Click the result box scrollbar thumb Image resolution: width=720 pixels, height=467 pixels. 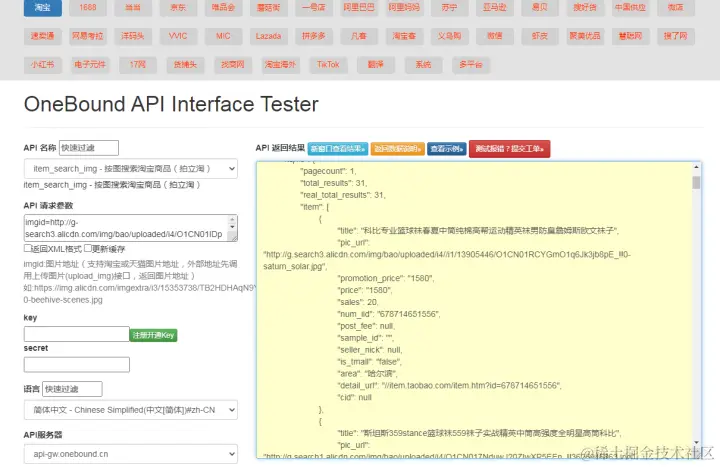697,182
